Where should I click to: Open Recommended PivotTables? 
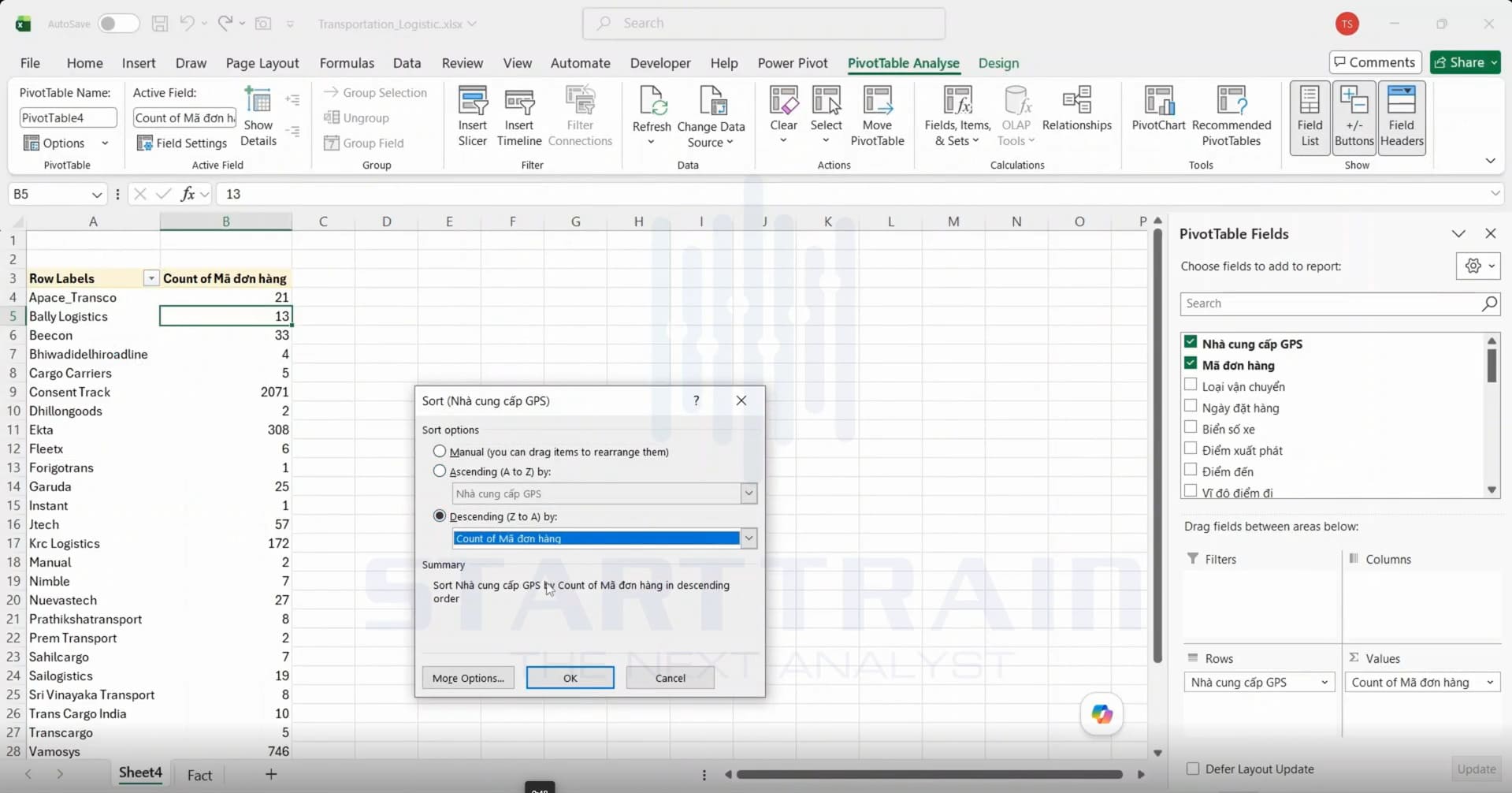point(1231,117)
